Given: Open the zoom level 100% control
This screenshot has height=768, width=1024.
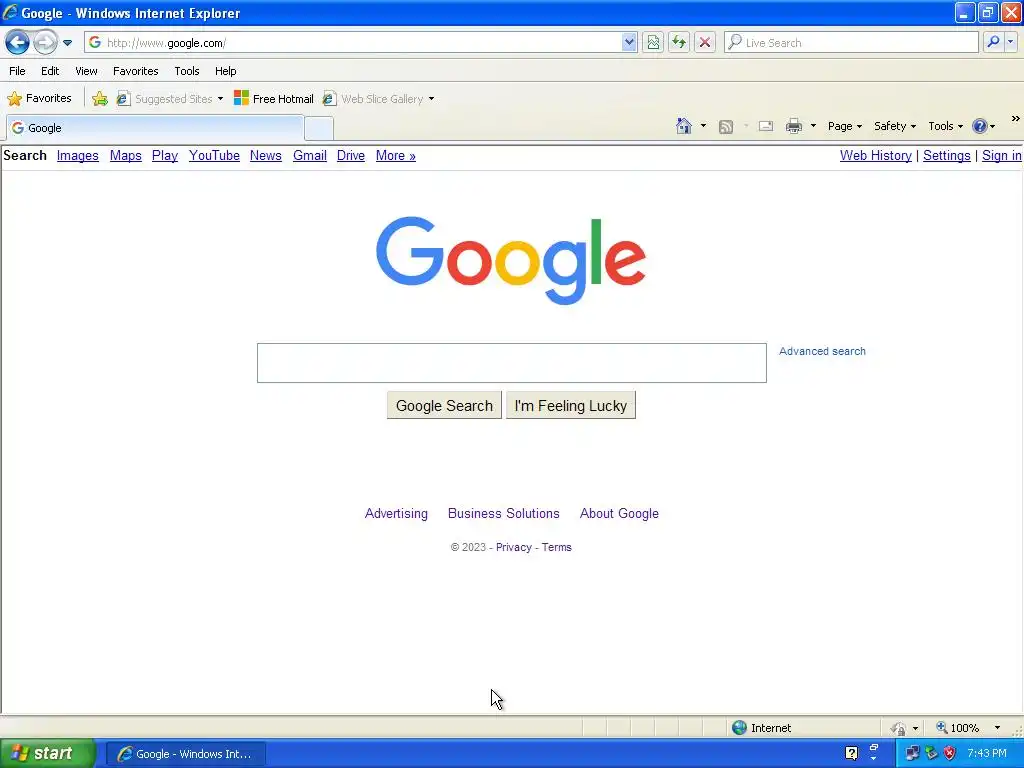Looking at the screenshot, I should (x=968, y=728).
